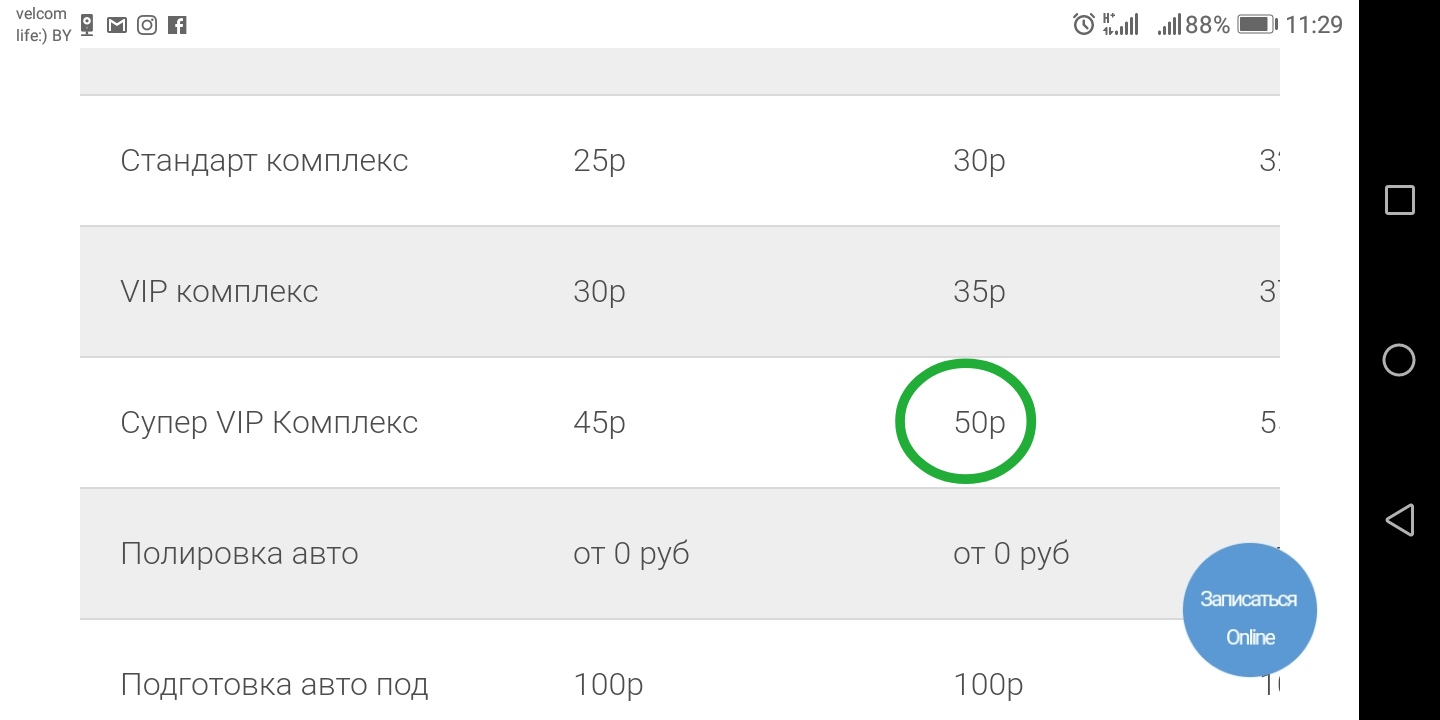Tap the 25р price for Стандарт комплекс
1440x720 pixels.
(599, 161)
